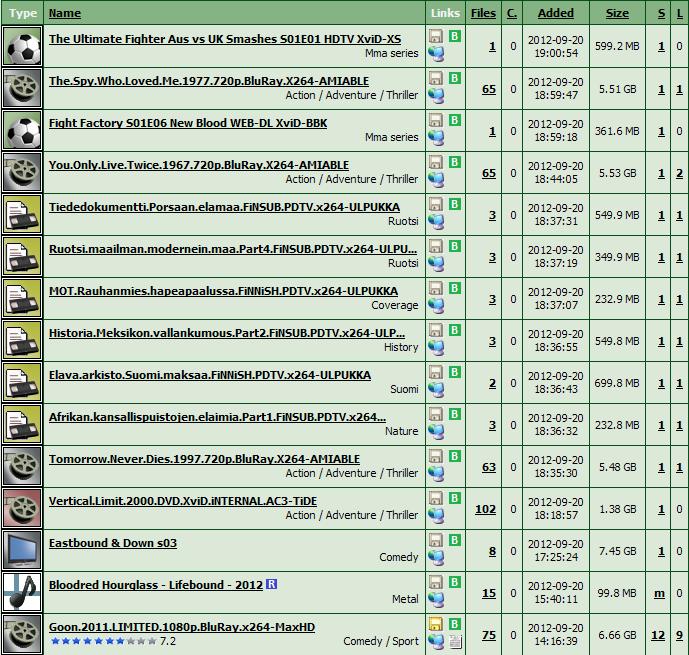
Task: Click leechers count 9 for Goon.2011
Action: coord(679,635)
